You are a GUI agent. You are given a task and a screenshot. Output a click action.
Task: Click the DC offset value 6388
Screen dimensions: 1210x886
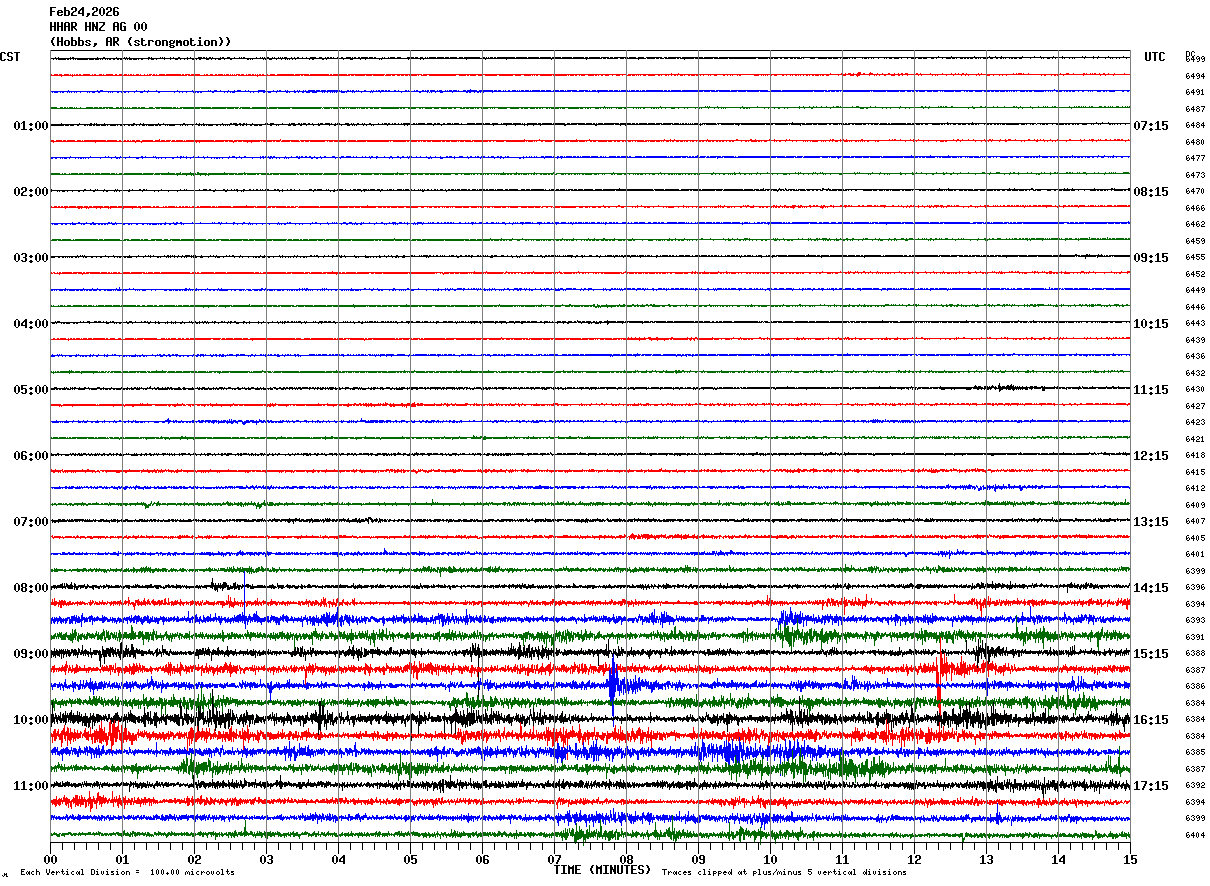tap(1195, 653)
